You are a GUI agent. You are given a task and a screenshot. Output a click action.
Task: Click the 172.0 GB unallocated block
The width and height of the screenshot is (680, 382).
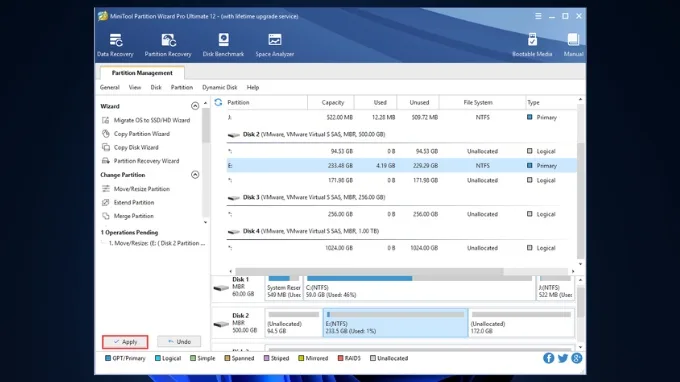click(521, 323)
